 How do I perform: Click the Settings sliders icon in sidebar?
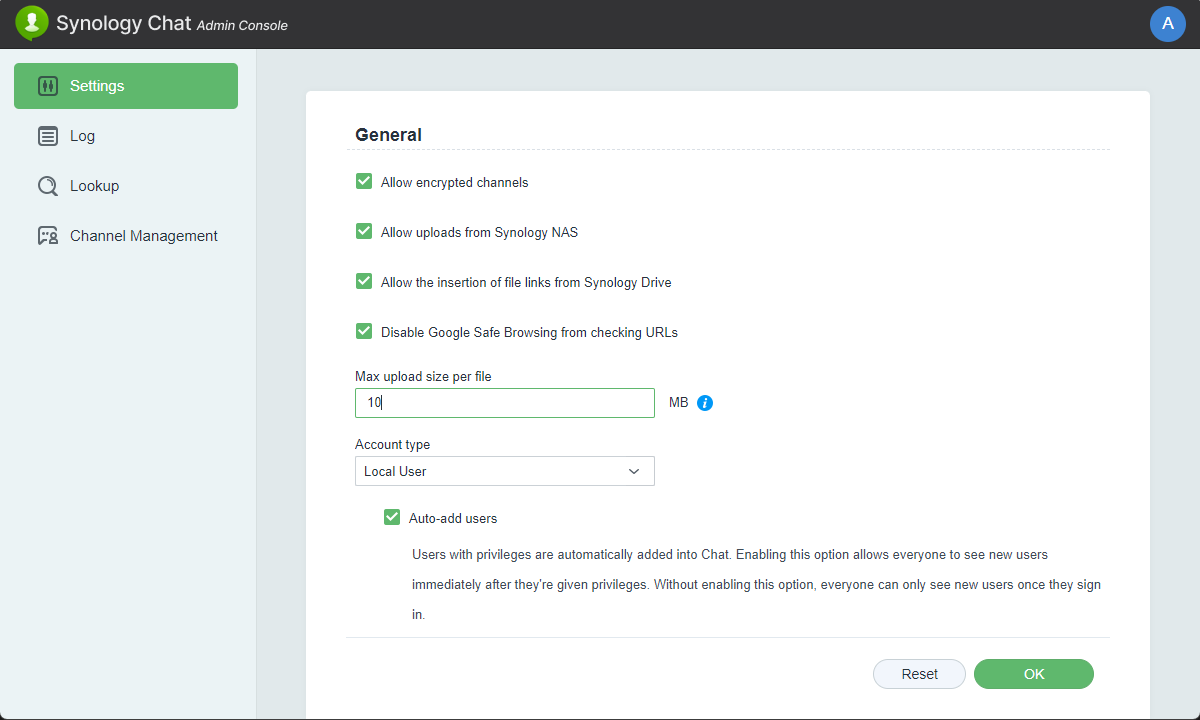47,86
